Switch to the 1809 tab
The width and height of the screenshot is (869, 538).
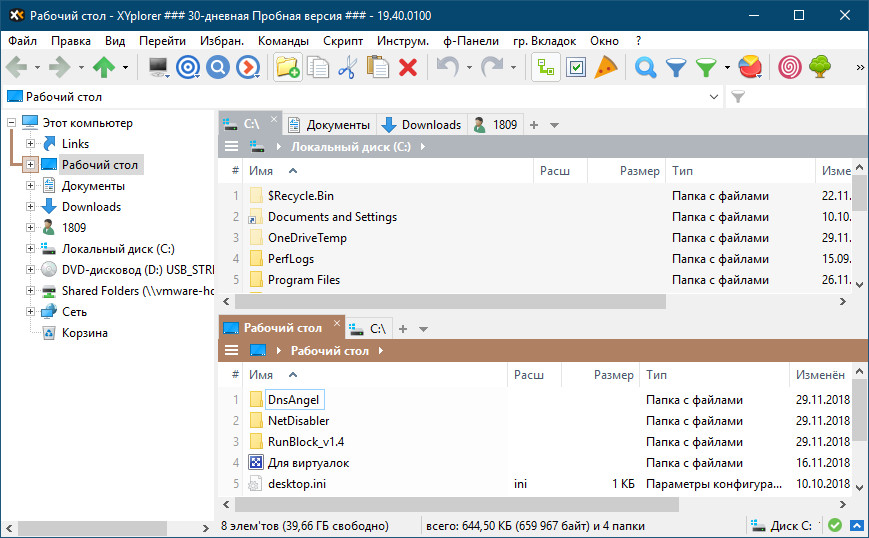[x=496, y=125]
